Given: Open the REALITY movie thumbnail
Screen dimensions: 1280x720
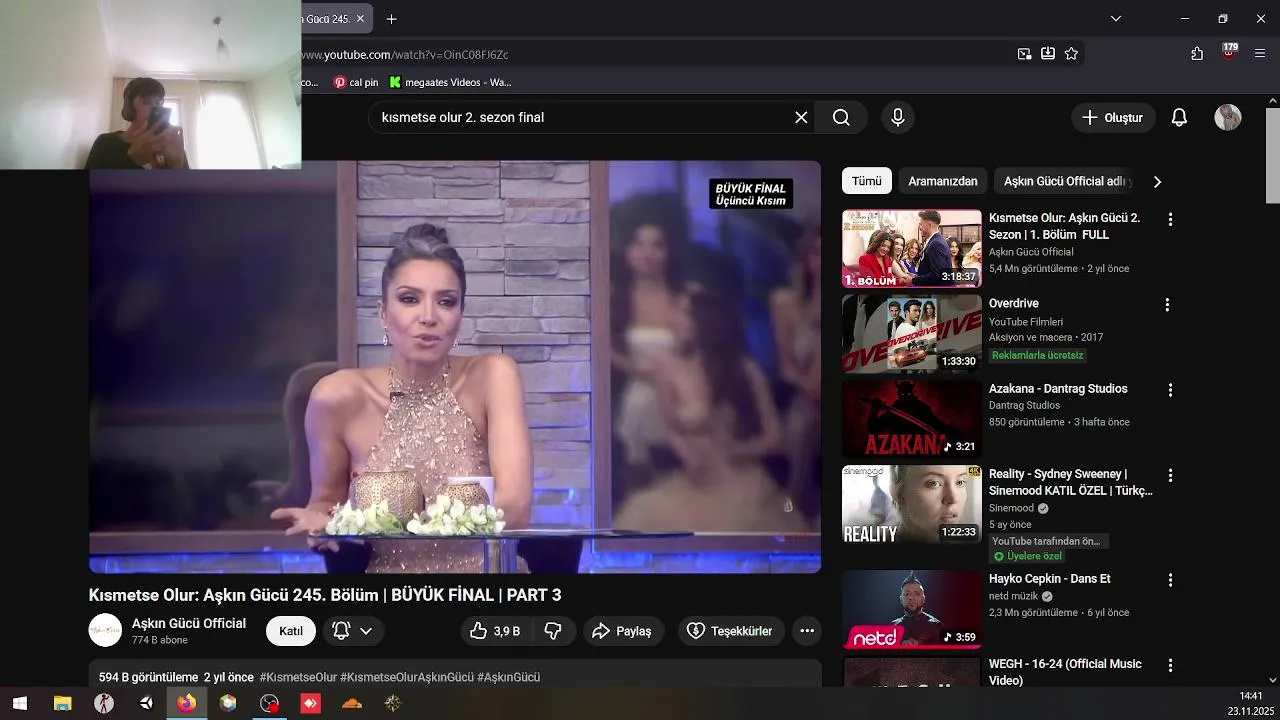Looking at the screenshot, I should [x=912, y=504].
